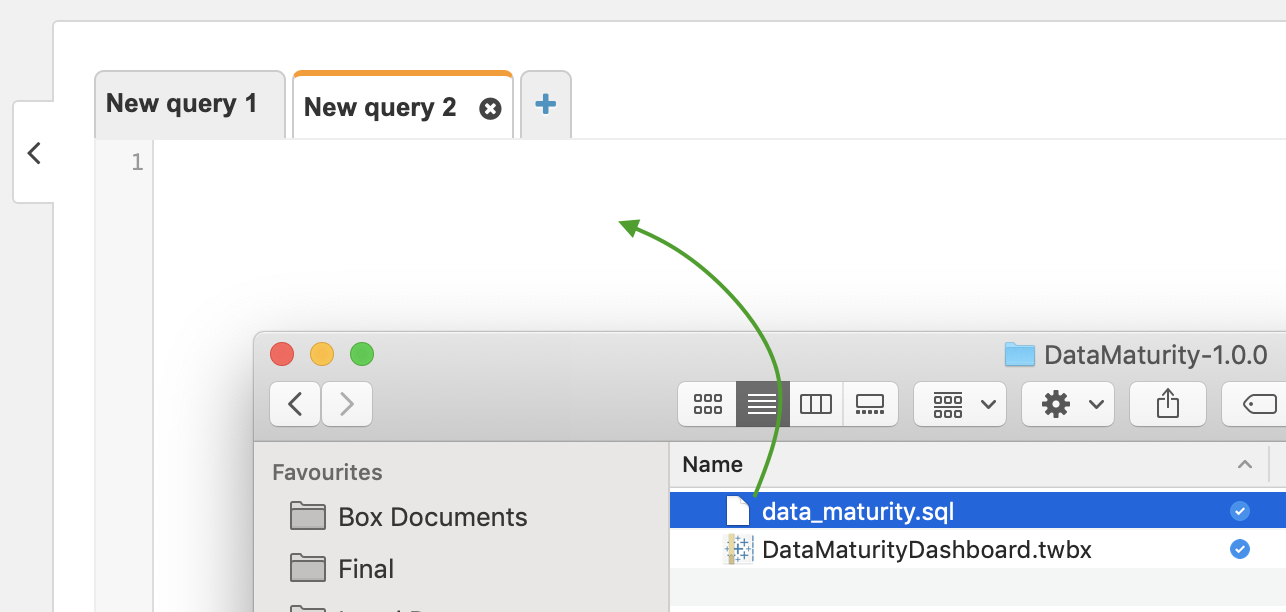The image size is (1286, 612).
Task: Open Box Documents in Favourites sidebar
Action: pos(432,517)
